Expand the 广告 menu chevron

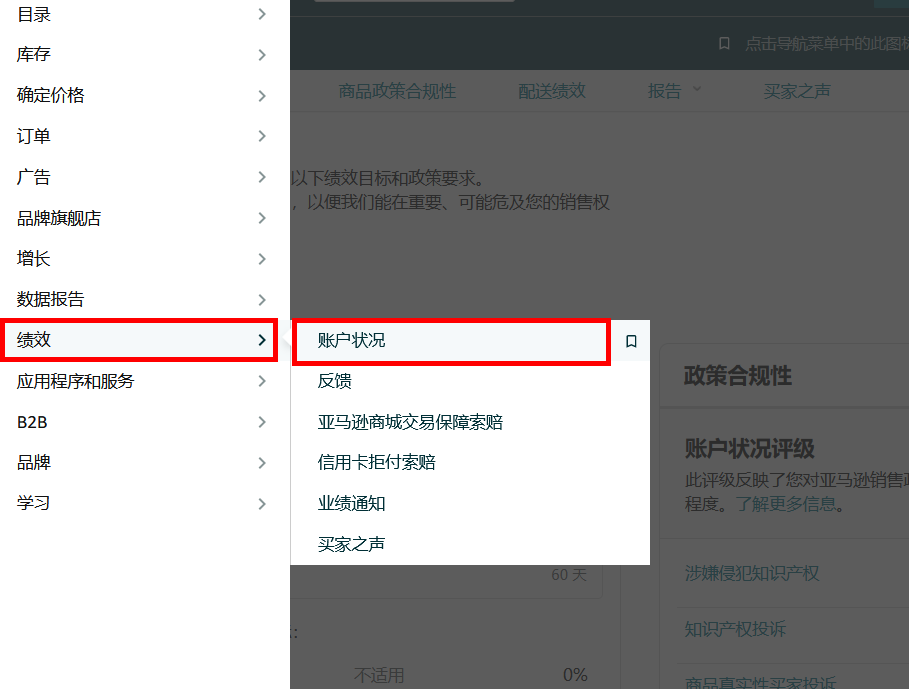tap(262, 177)
